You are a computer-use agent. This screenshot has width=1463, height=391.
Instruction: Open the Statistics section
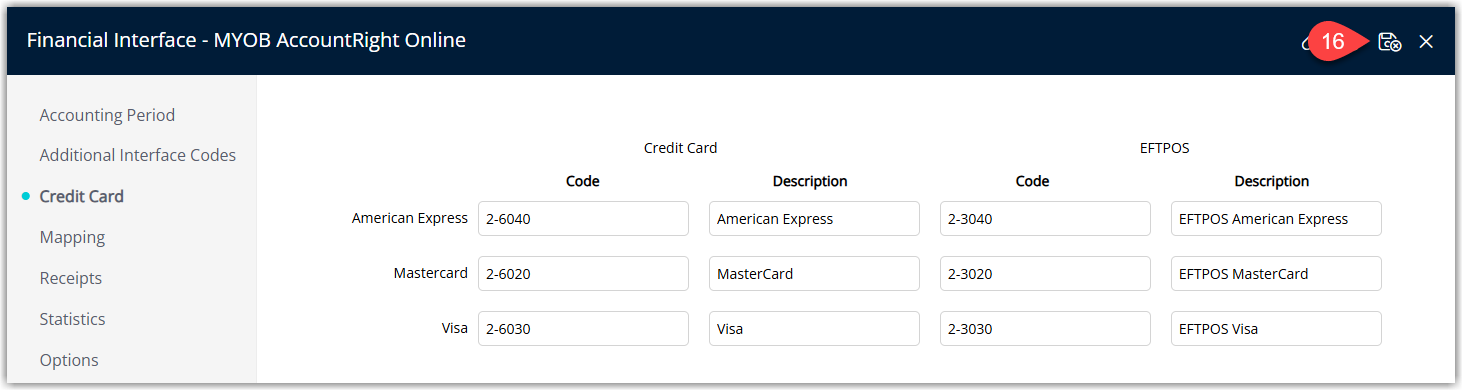tap(72, 319)
